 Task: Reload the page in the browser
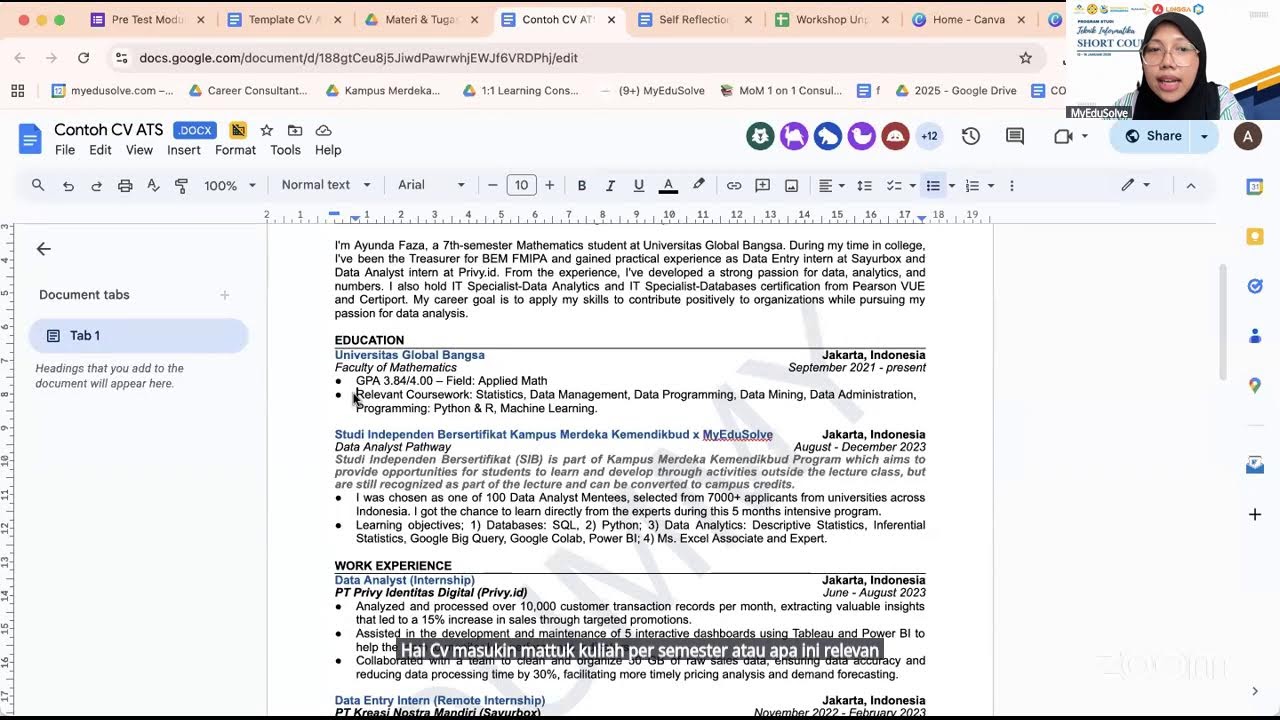[83, 58]
